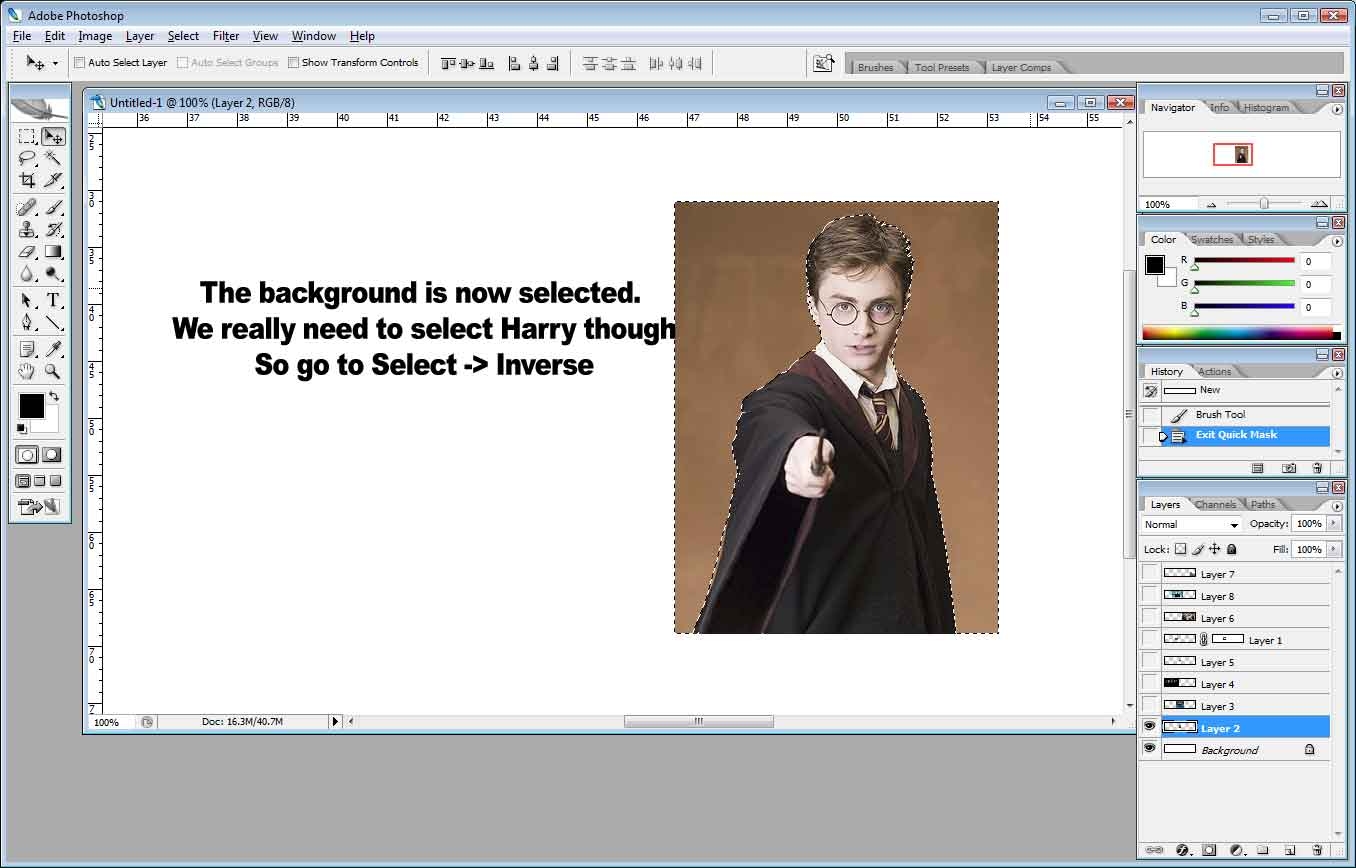Switch to the Channels tab
This screenshot has height=868, width=1356.
point(1215,505)
